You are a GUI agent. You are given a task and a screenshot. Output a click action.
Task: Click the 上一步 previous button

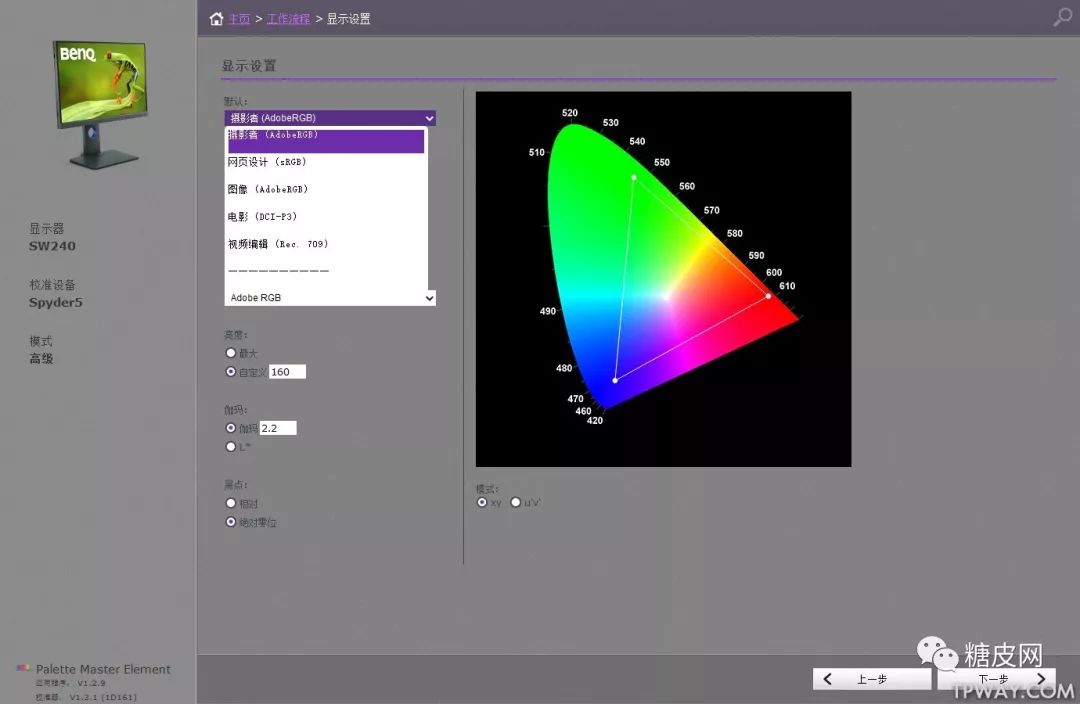click(871, 679)
